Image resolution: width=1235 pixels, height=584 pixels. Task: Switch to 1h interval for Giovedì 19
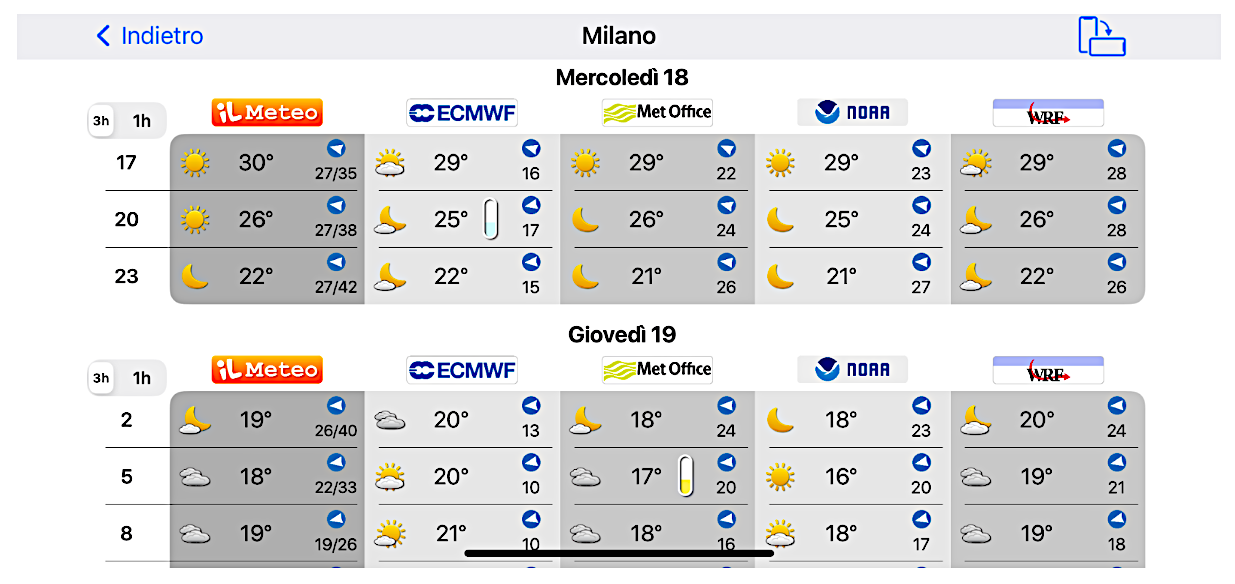[x=142, y=378]
